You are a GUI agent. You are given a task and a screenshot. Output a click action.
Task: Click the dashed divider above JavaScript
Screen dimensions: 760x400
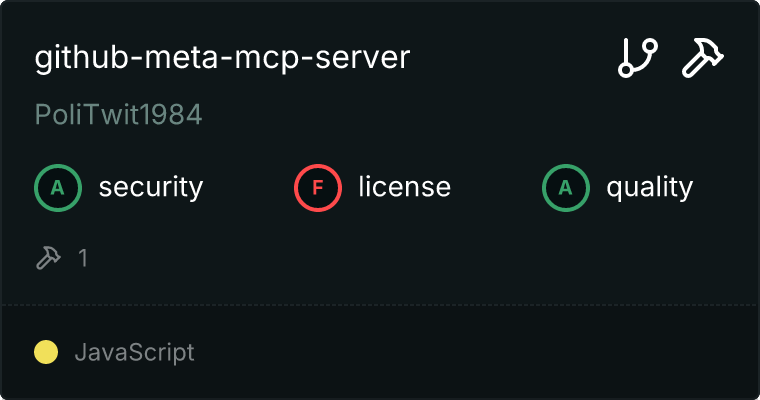[380, 304]
